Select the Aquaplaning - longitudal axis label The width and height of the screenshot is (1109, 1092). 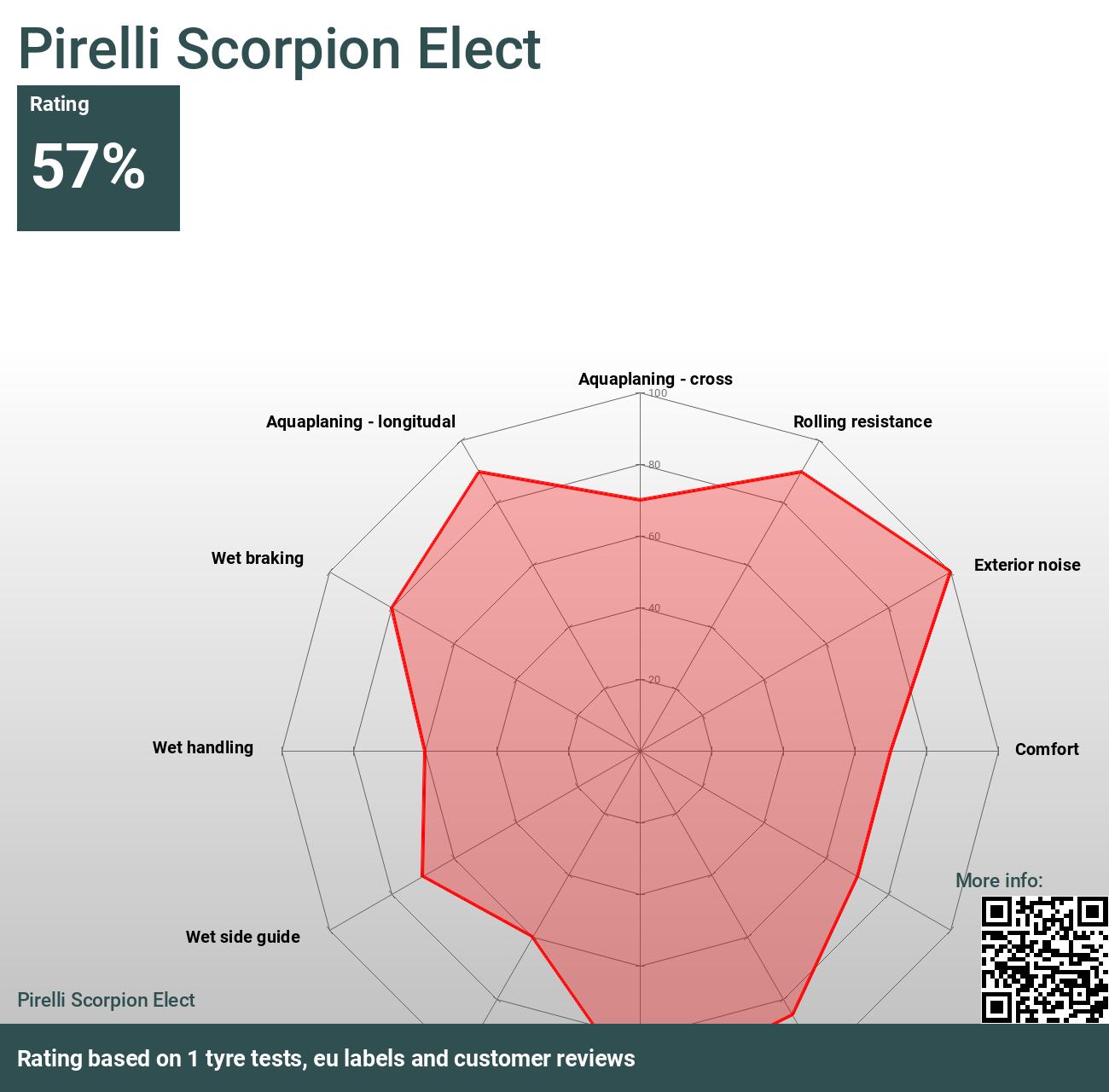(360, 421)
